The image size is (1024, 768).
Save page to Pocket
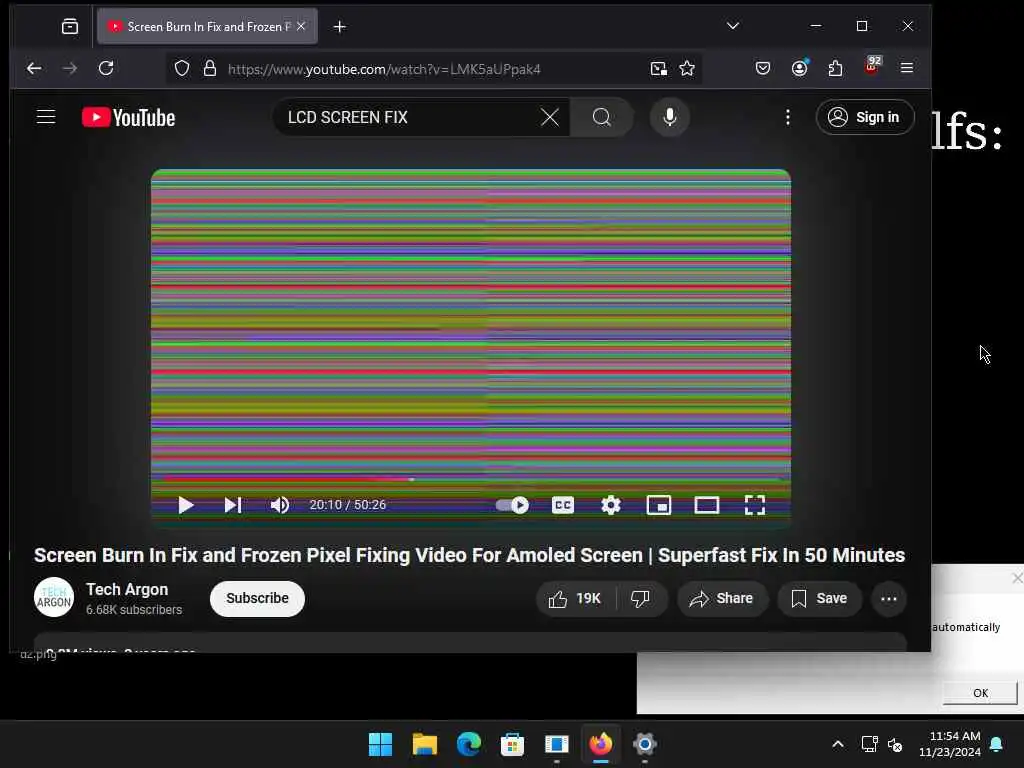click(763, 68)
